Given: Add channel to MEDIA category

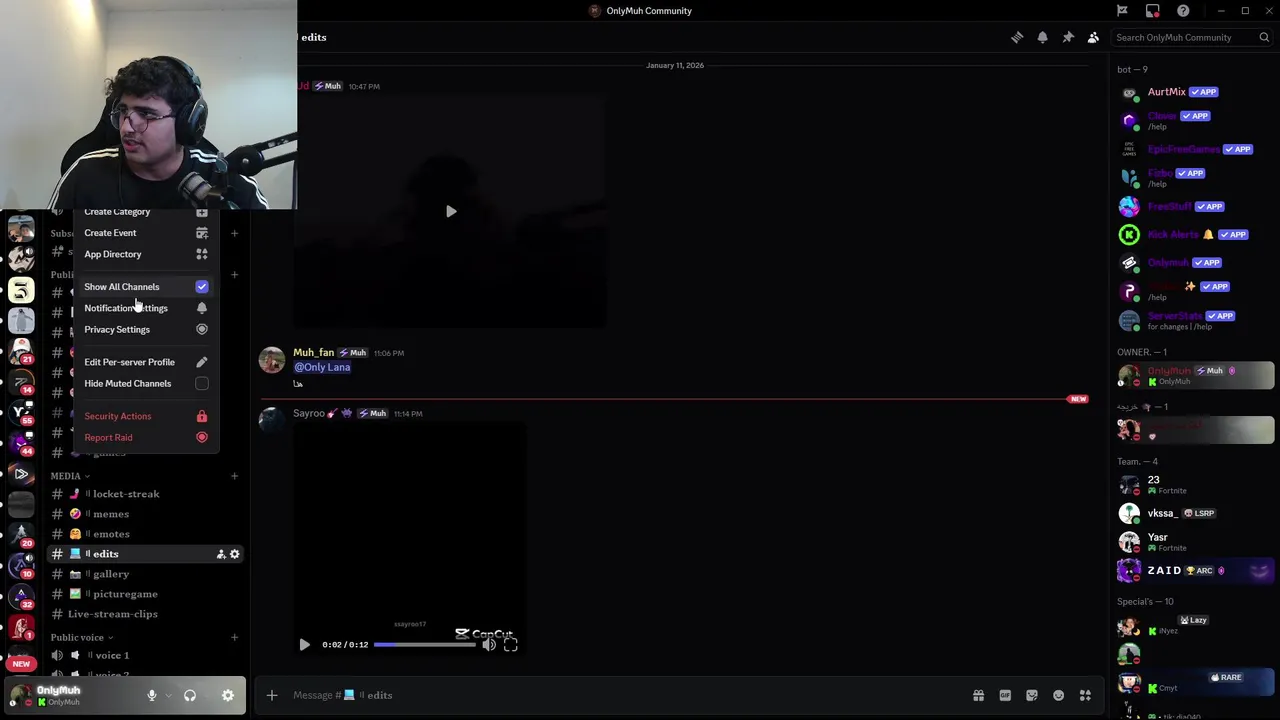Looking at the screenshot, I should click(234, 476).
